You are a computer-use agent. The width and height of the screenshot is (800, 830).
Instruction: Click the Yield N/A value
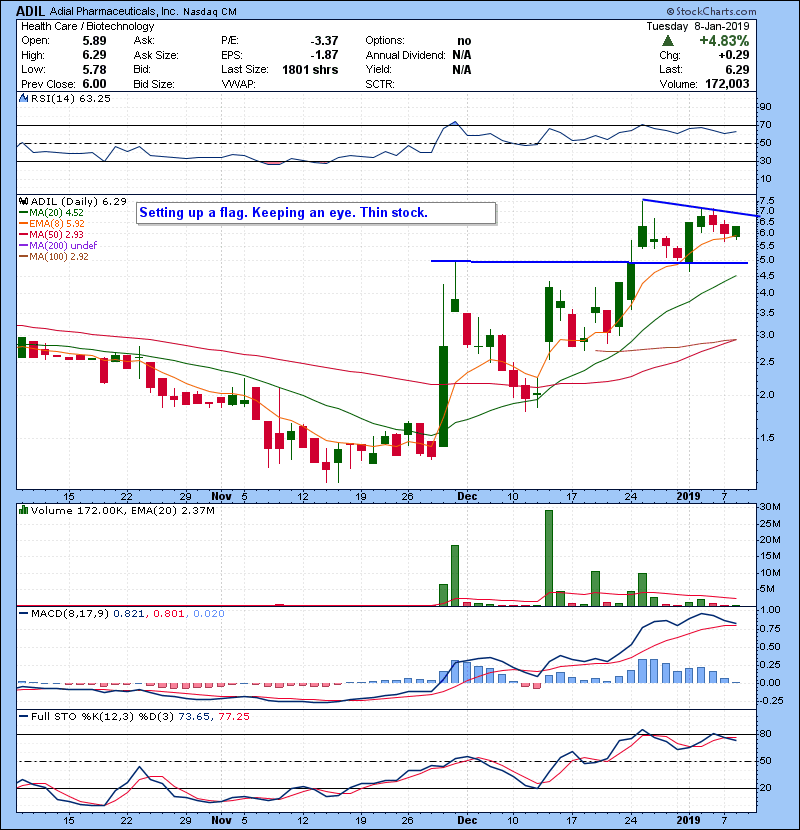click(462, 70)
